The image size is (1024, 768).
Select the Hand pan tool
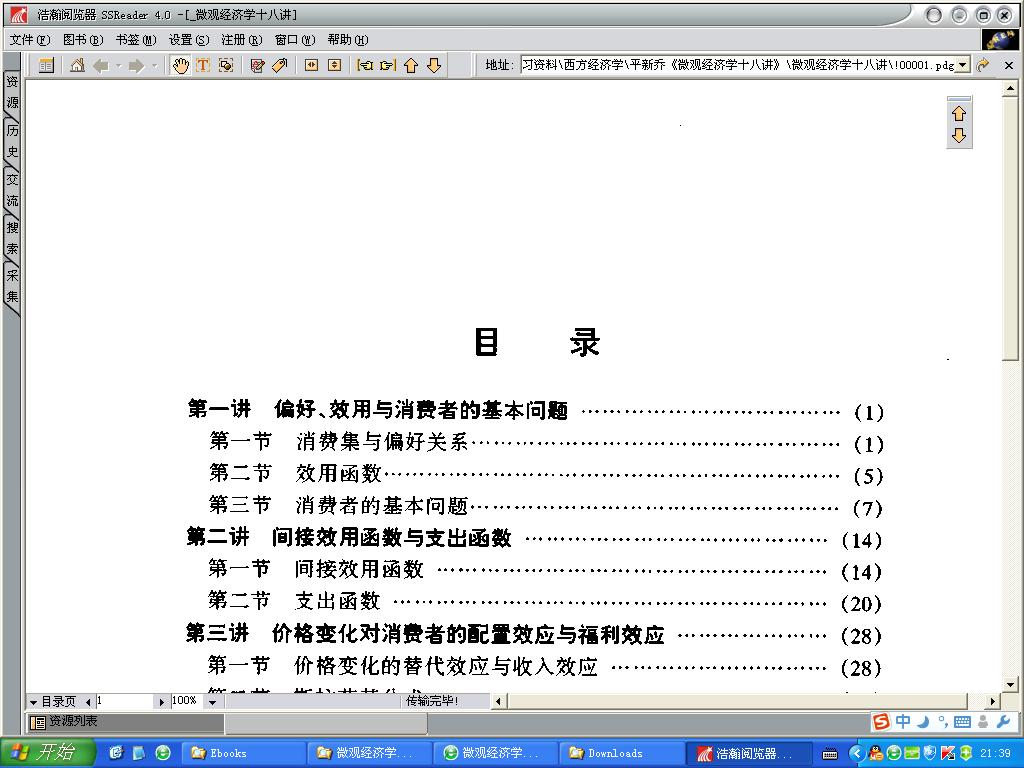[x=180, y=65]
